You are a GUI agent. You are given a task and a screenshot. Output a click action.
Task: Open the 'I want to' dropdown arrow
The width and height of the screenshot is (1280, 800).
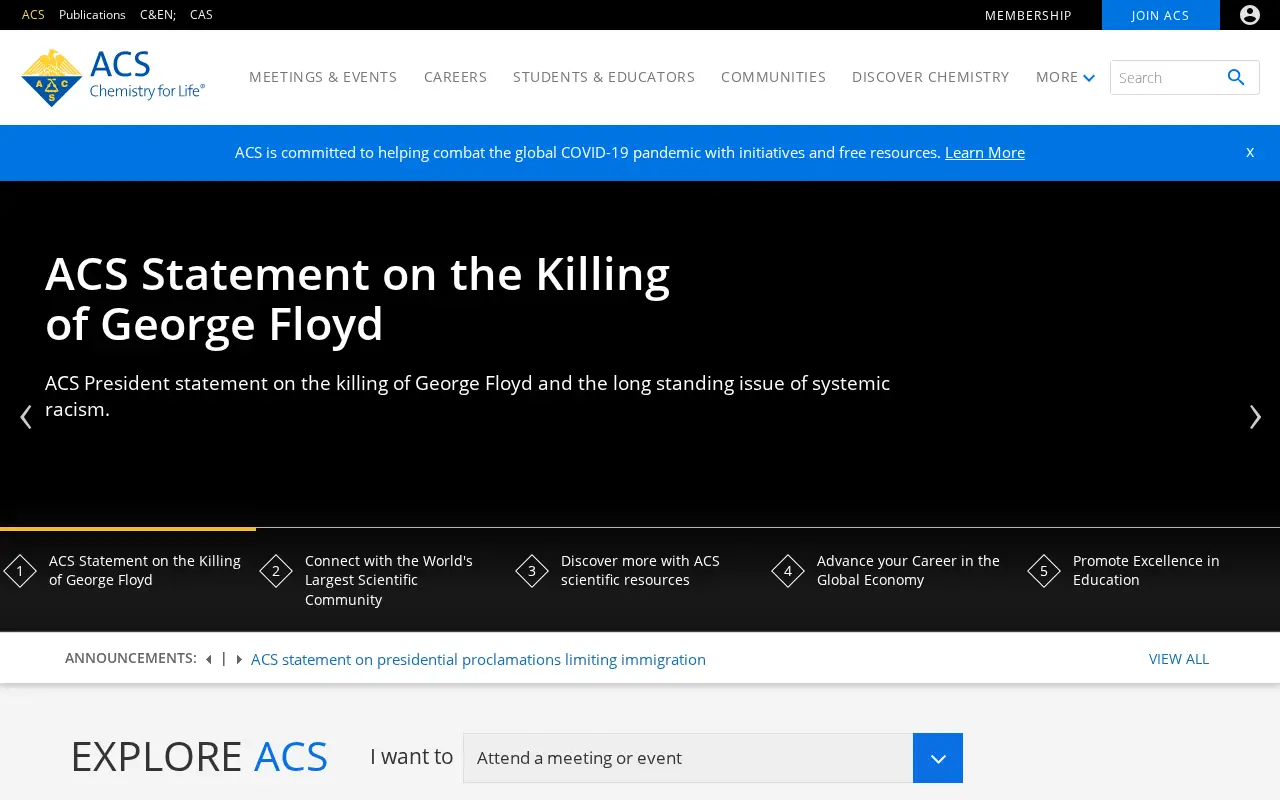point(938,758)
